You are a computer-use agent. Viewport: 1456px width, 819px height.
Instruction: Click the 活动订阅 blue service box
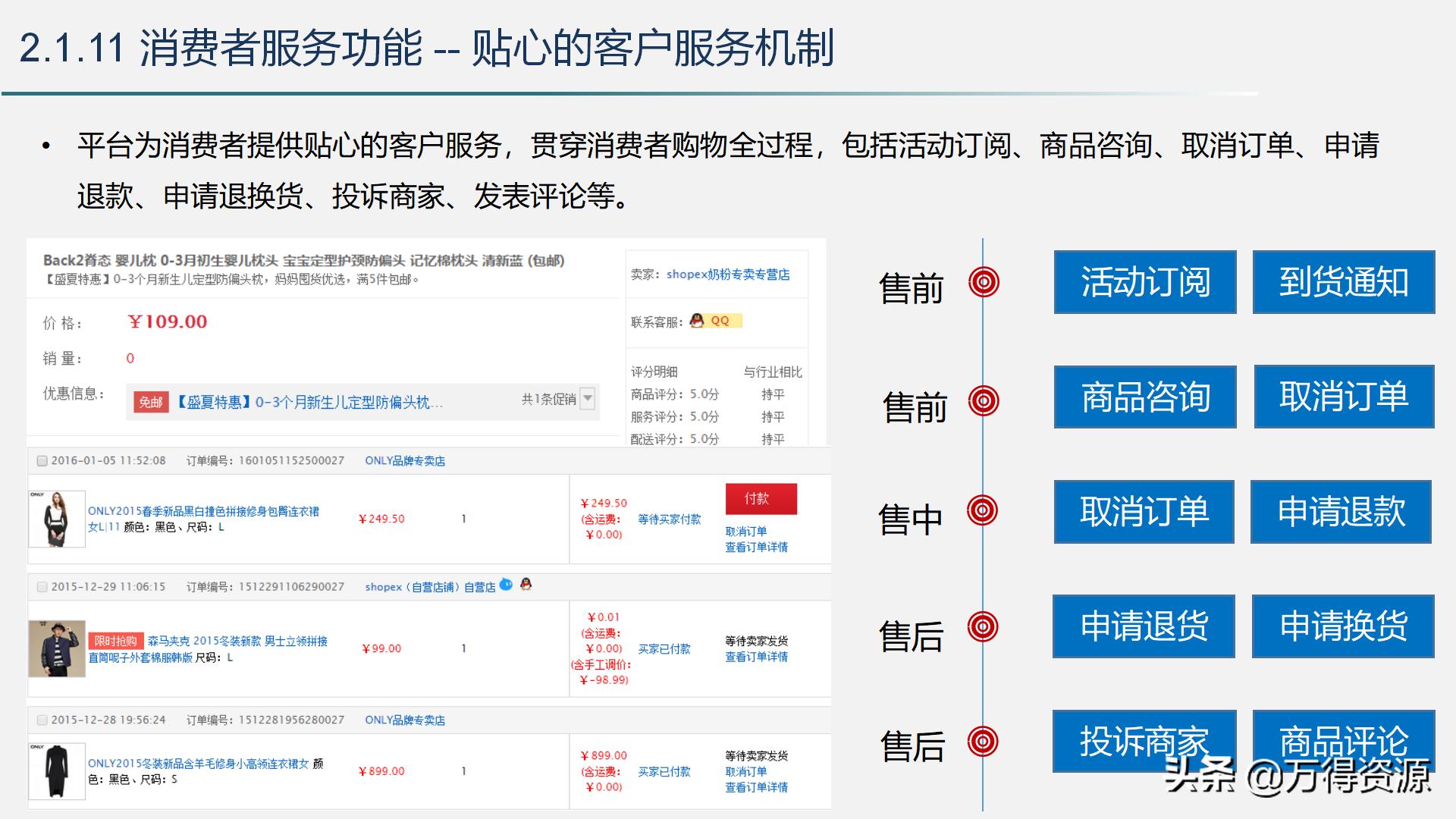click(1145, 282)
